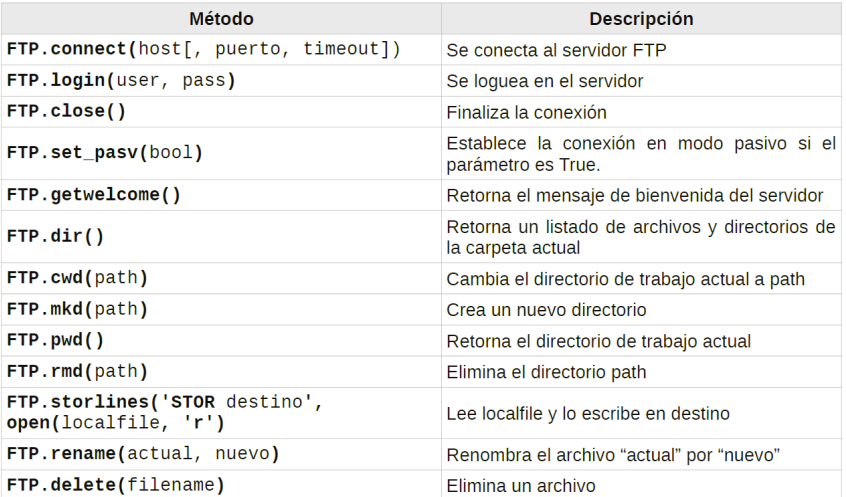Click the Descripción column header
The height and width of the screenshot is (497, 846).
click(x=641, y=19)
